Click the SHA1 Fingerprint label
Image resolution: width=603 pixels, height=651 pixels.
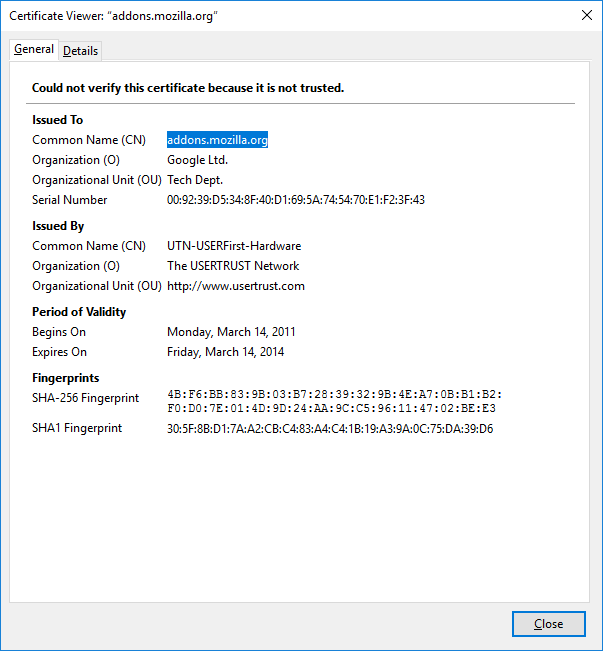pos(77,428)
